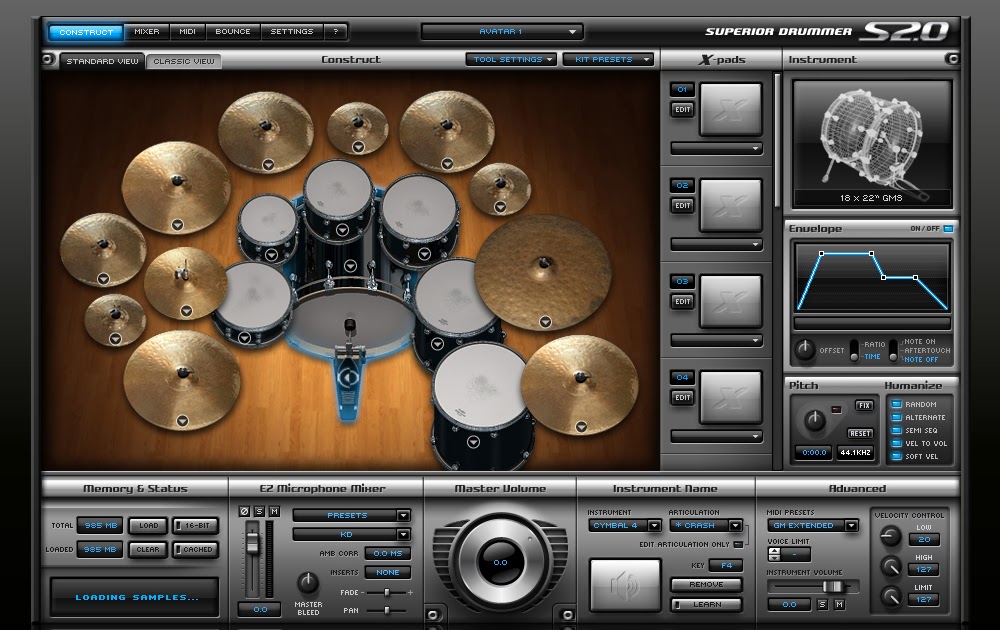This screenshot has height=630, width=1000.
Task: Switch to the Mixer tab
Action: click(147, 31)
